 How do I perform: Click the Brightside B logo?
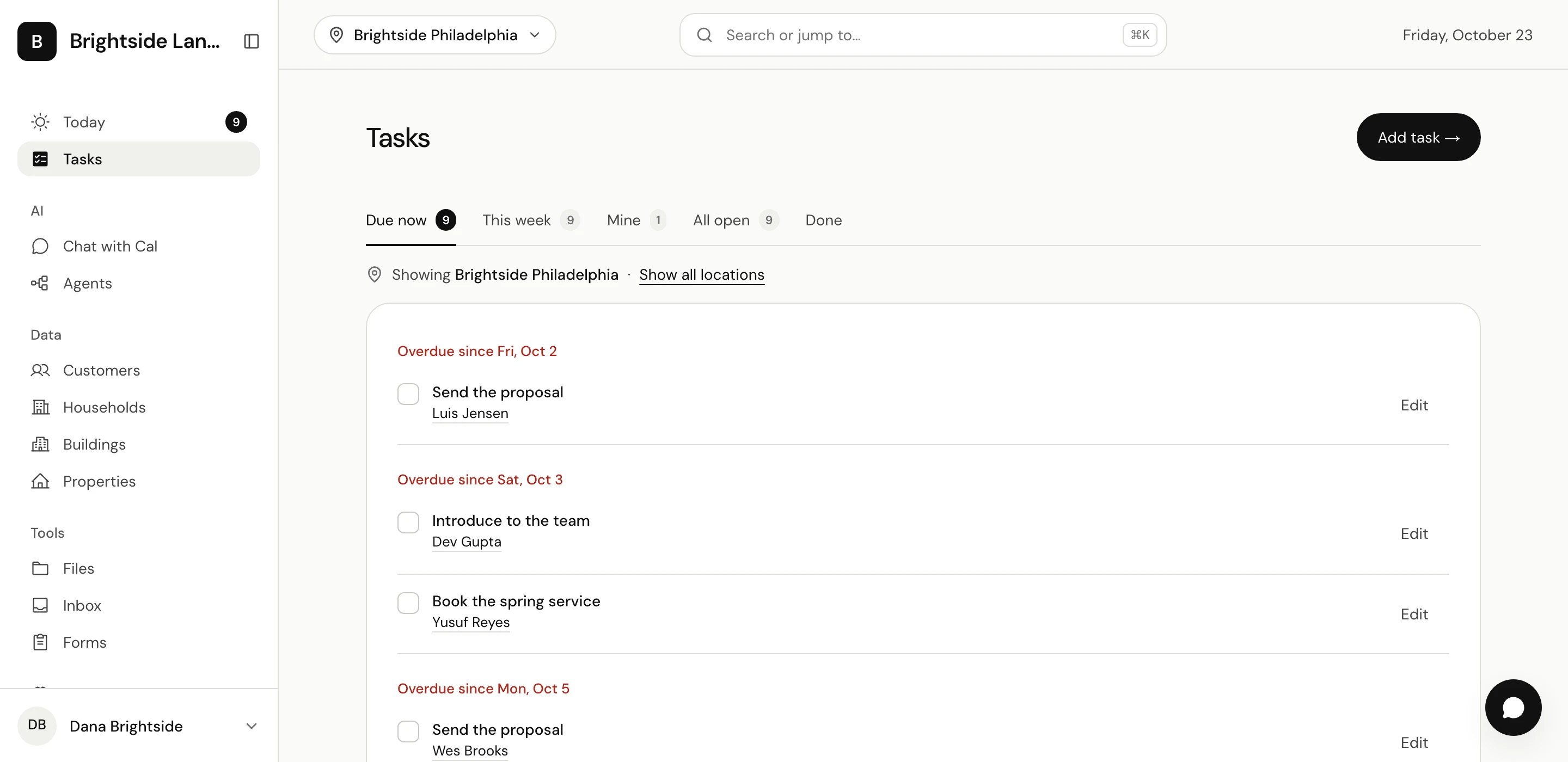(x=36, y=41)
